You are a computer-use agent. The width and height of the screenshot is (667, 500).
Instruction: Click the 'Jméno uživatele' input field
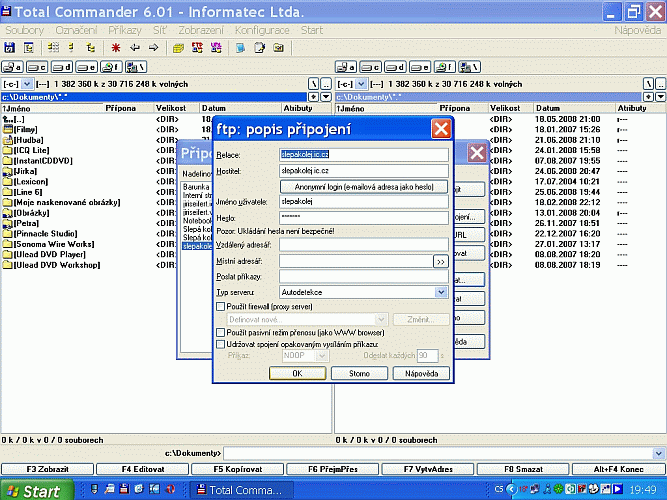(x=363, y=201)
